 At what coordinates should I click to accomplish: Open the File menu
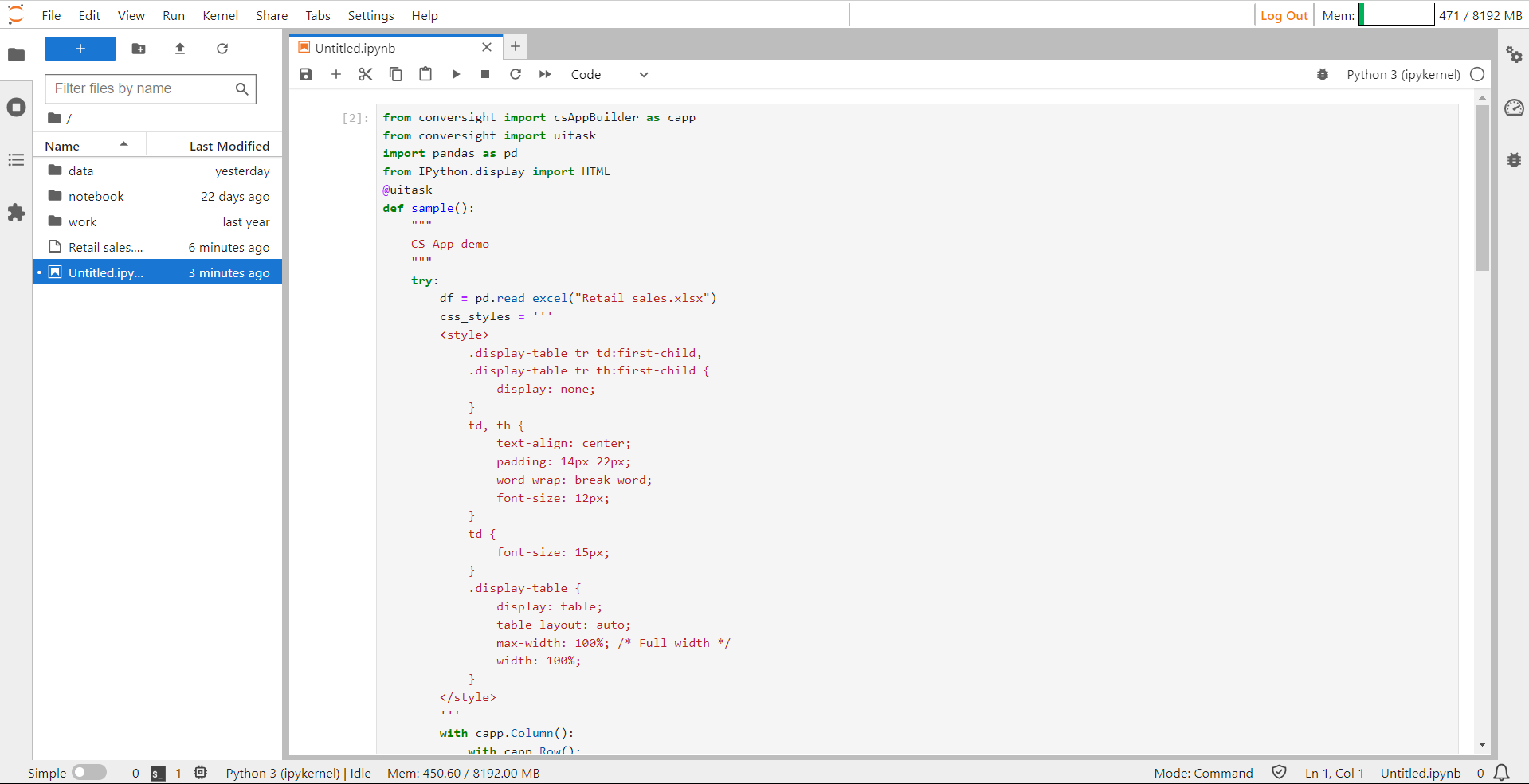click(x=51, y=15)
